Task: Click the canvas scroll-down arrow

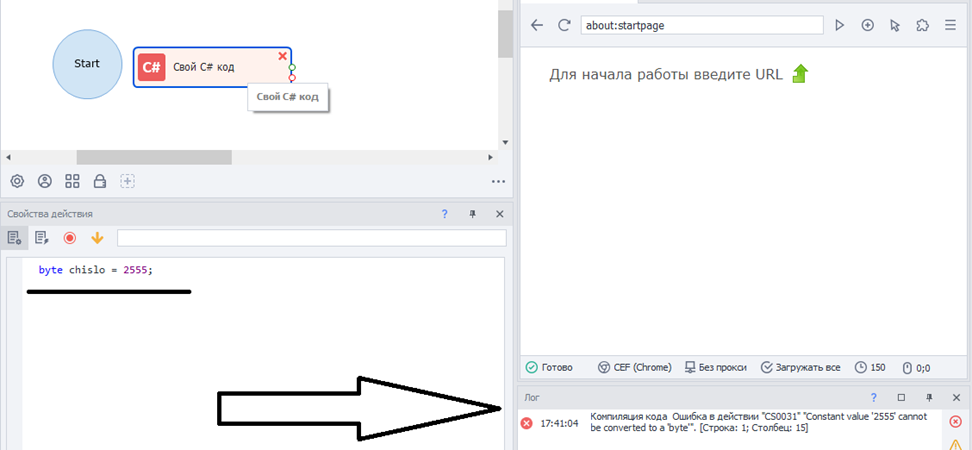Action: (505, 142)
